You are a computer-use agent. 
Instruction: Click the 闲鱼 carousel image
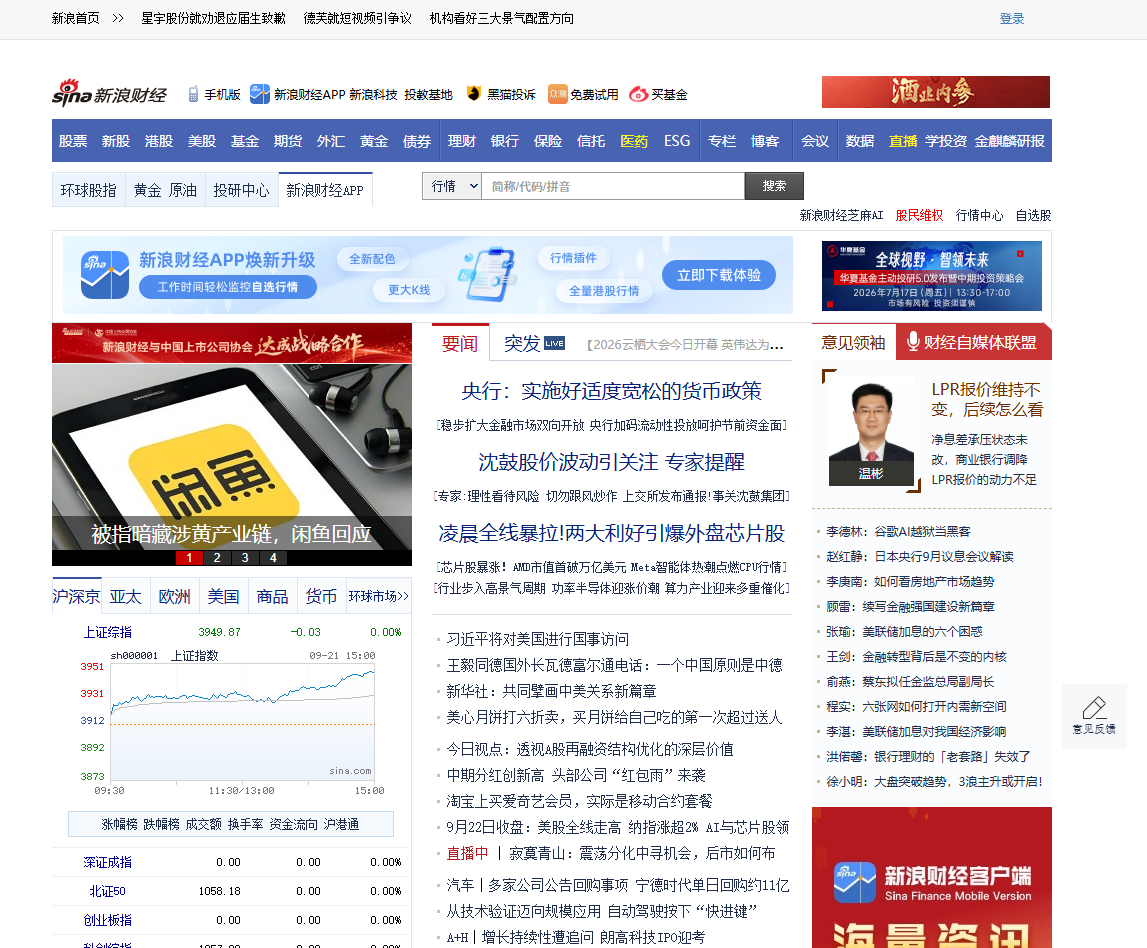tap(232, 457)
